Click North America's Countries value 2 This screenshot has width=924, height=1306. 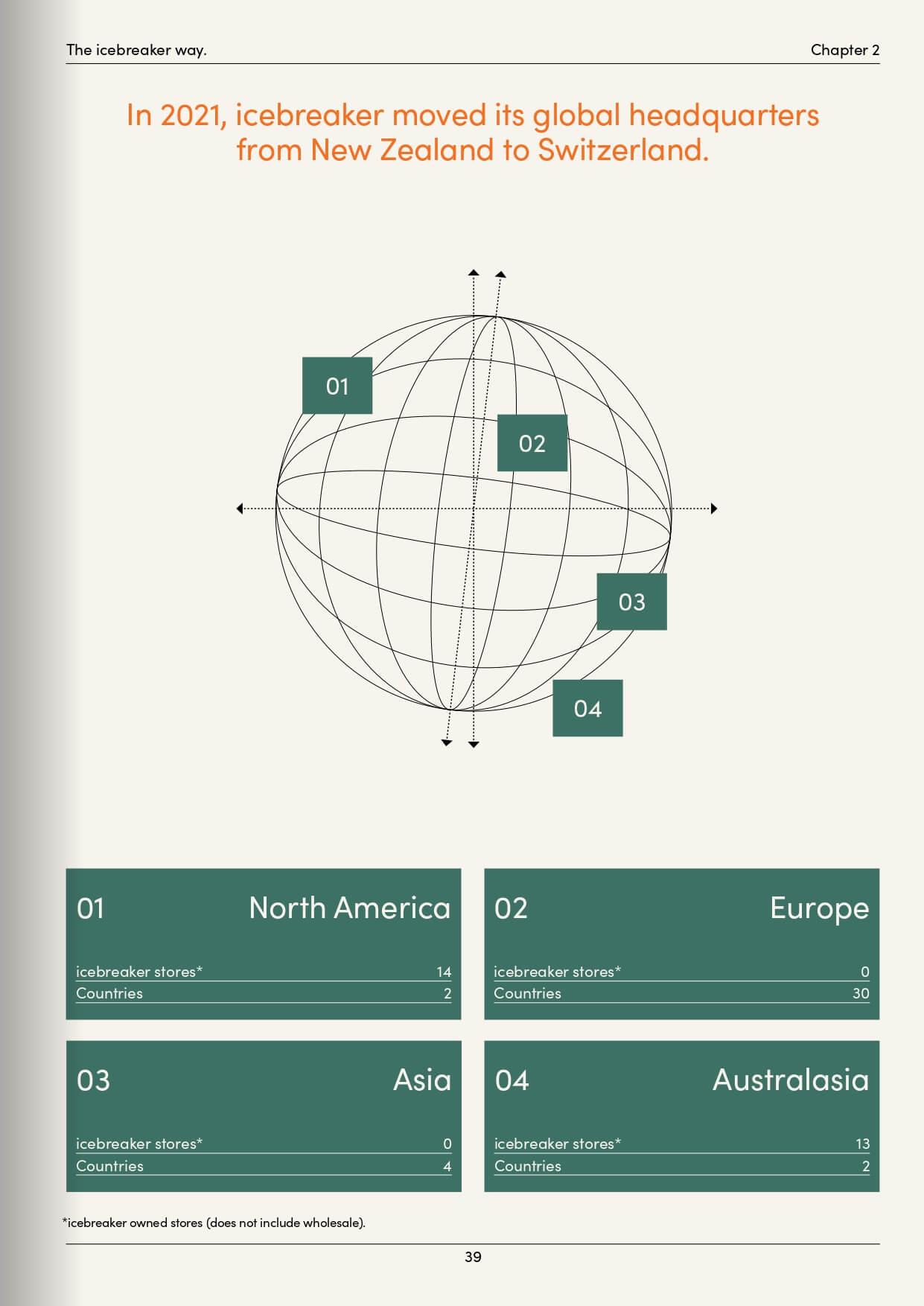click(x=447, y=993)
